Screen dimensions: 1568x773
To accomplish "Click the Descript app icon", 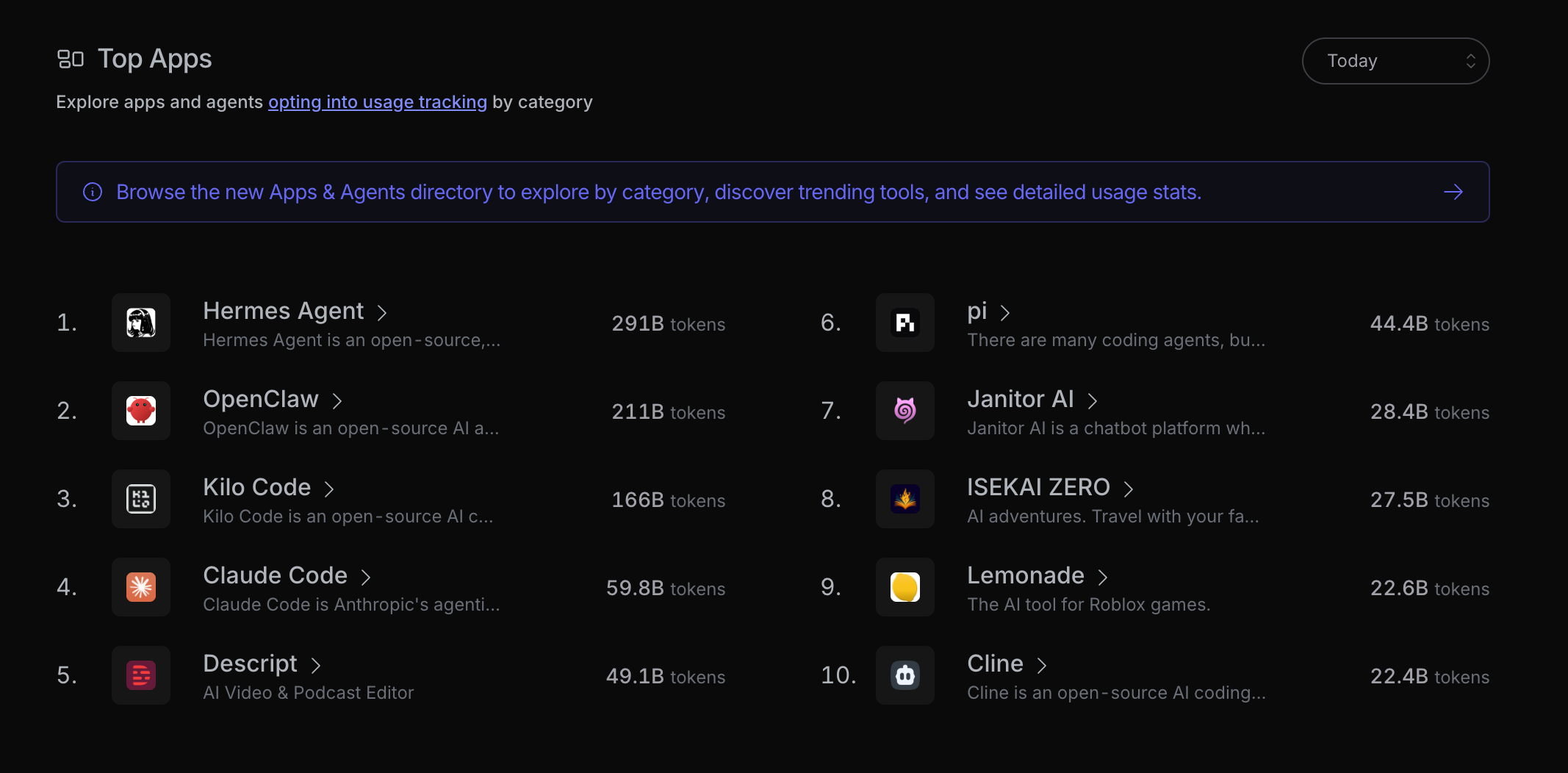I will [141, 675].
